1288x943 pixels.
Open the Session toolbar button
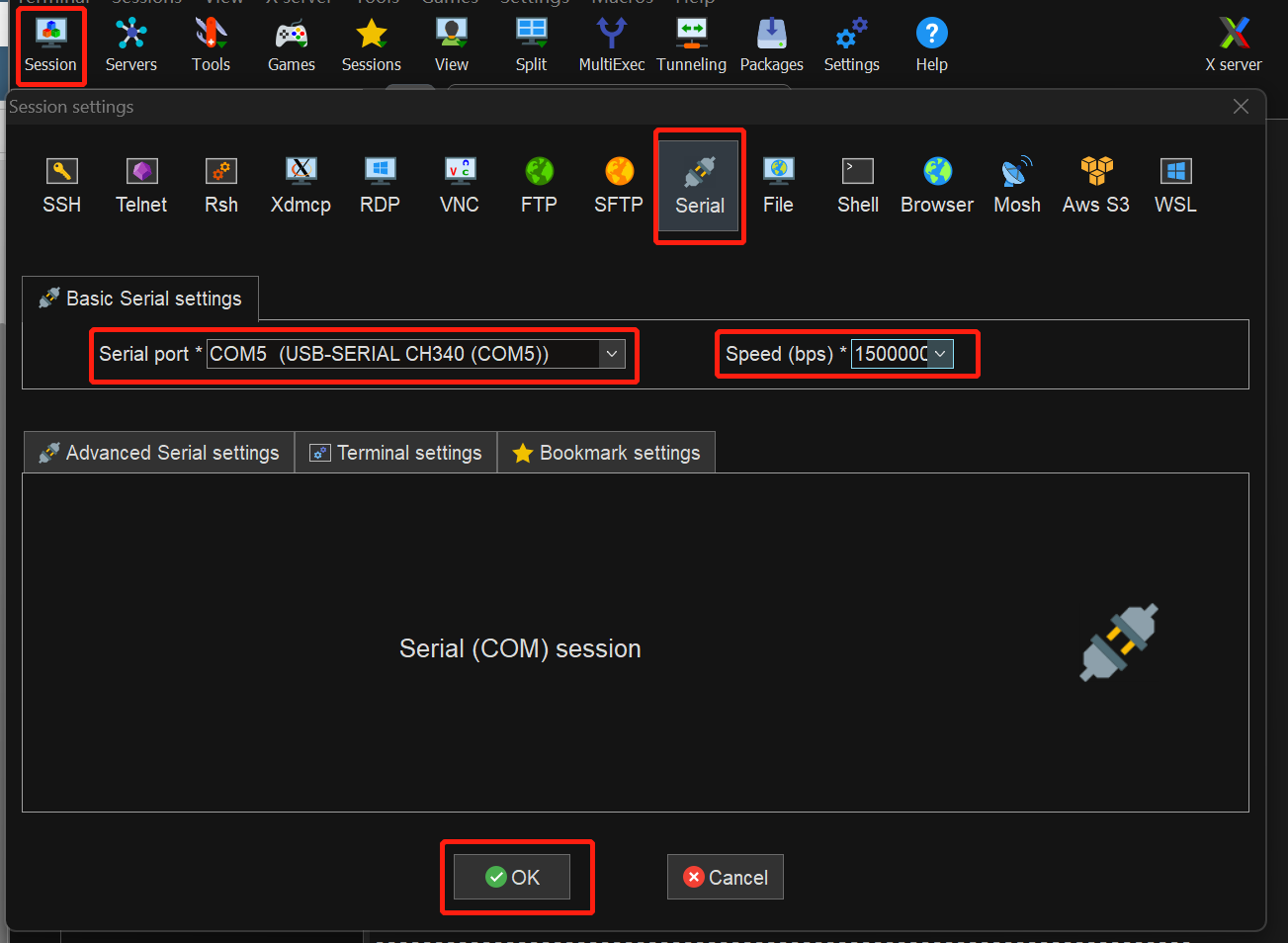[x=50, y=46]
